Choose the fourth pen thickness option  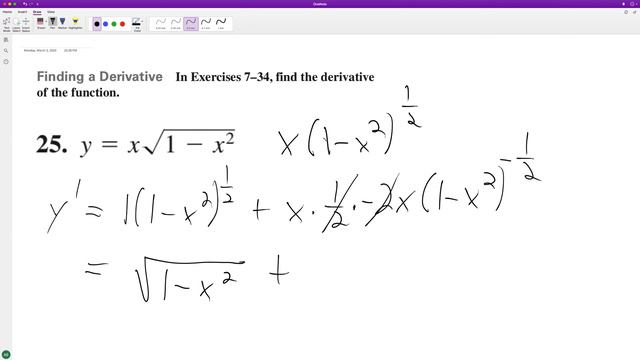206,24
